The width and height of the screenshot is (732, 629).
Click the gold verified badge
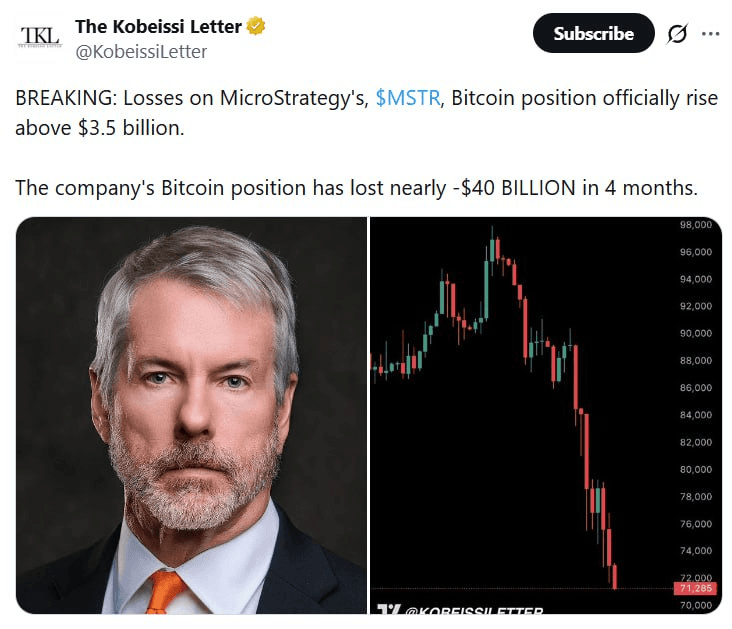point(257,27)
